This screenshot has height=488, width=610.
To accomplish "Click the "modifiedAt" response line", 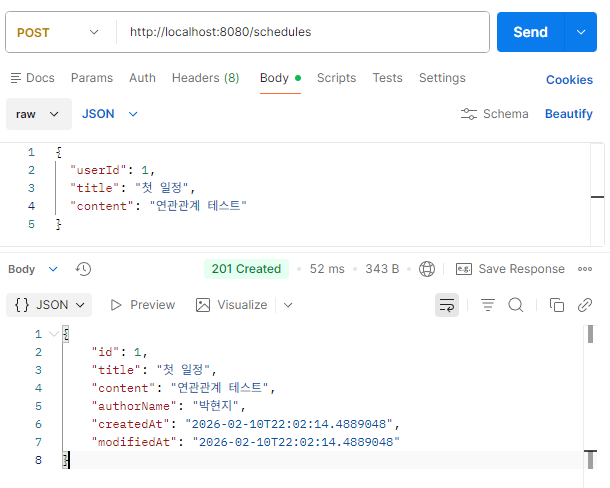I will (x=245, y=442).
